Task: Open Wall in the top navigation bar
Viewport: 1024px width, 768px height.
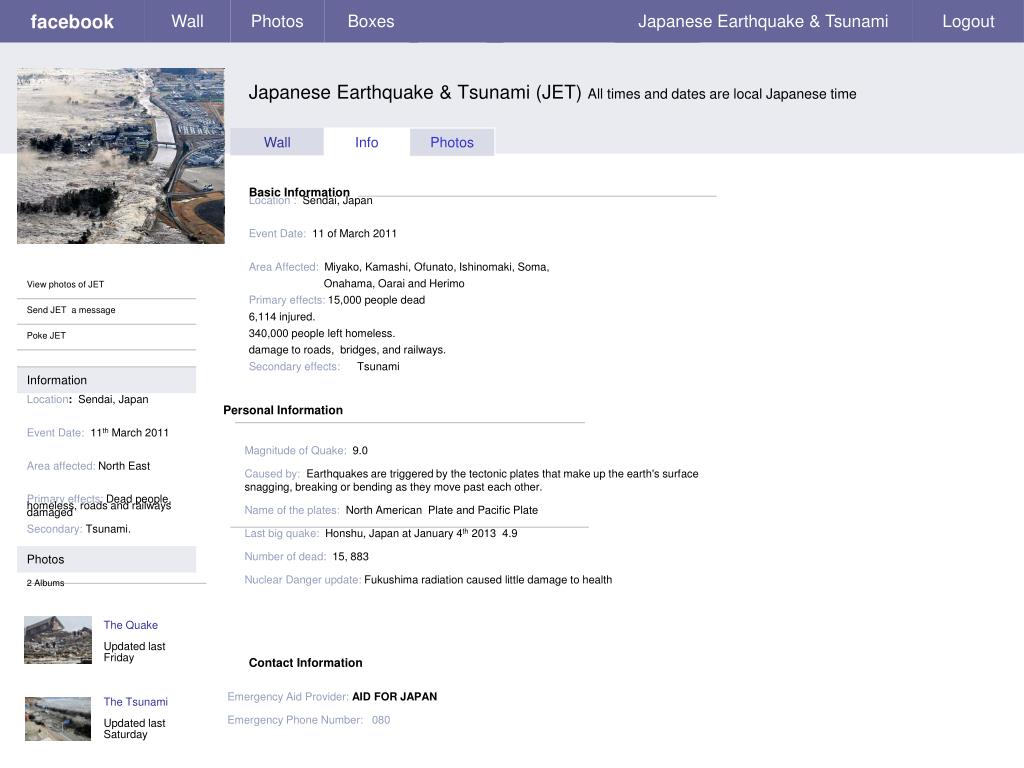Action: [187, 21]
